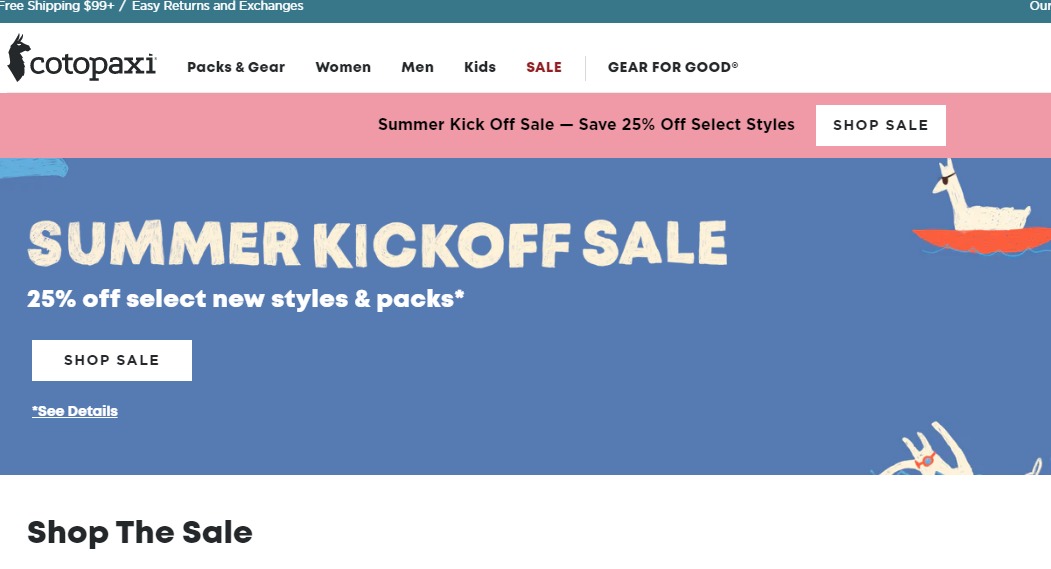
Task: Click the cotopaxi wordmark text
Action: coord(94,66)
